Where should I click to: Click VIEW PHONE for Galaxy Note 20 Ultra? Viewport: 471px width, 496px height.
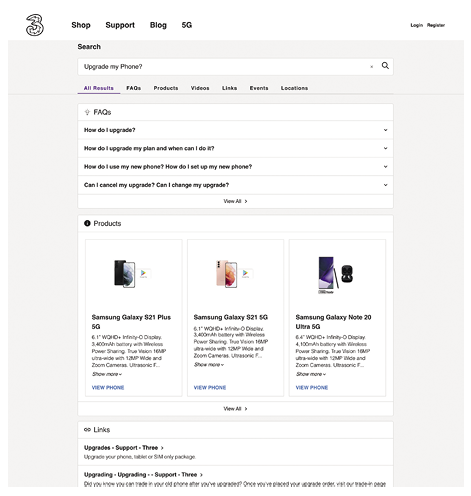tap(312, 388)
